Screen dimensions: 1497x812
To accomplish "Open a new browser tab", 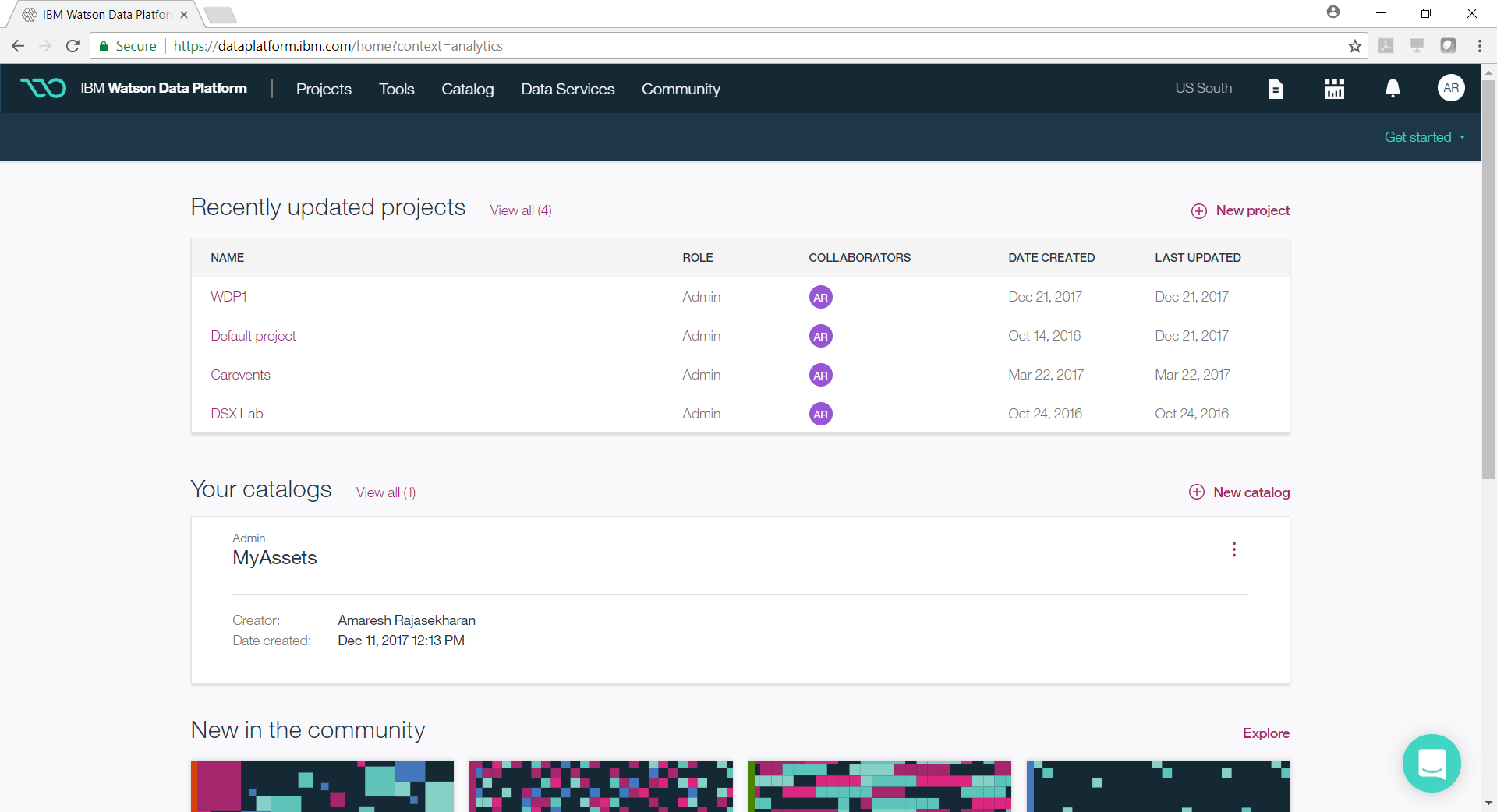I will point(220,15).
